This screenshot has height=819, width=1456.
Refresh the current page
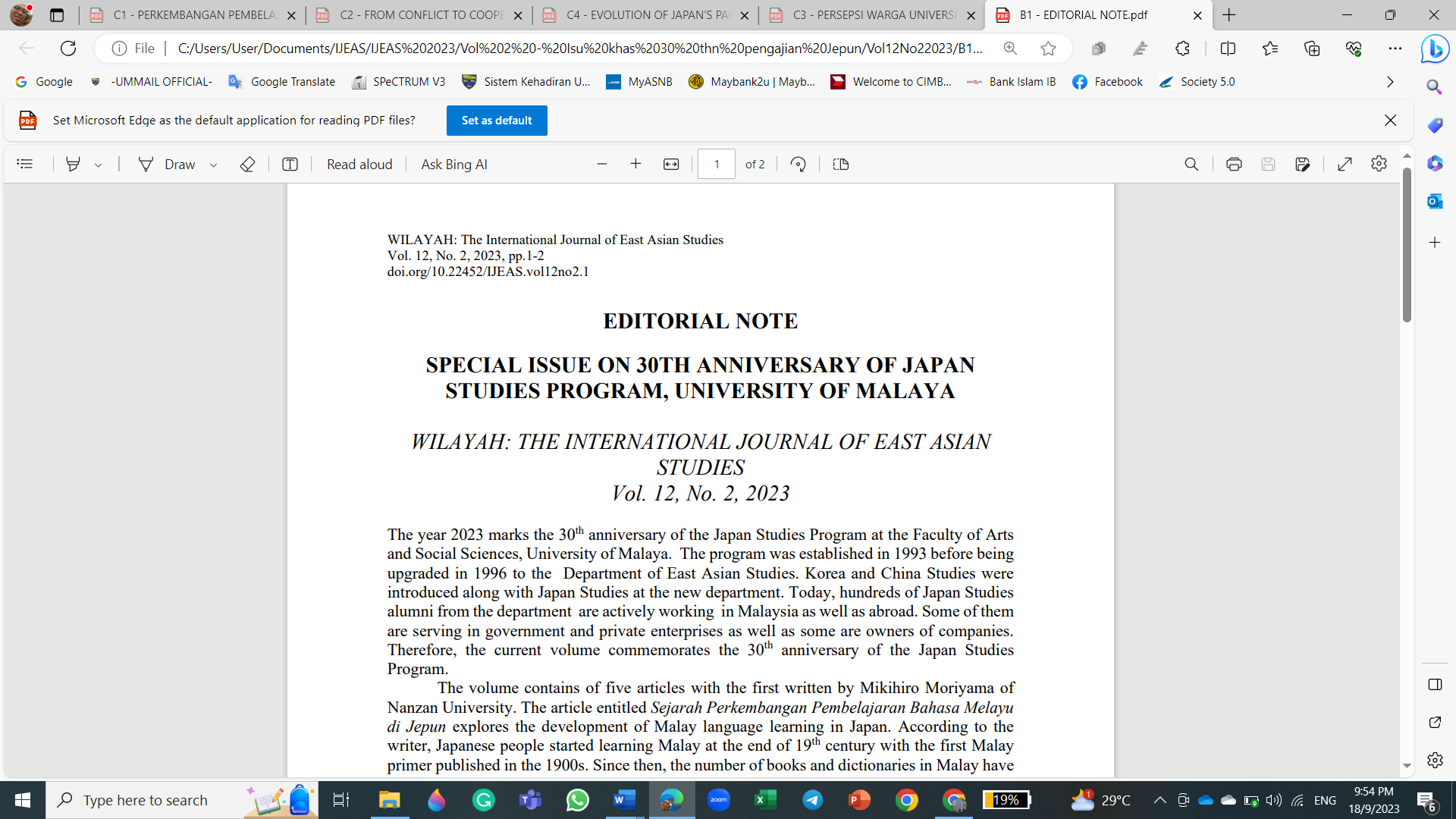click(x=68, y=49)
